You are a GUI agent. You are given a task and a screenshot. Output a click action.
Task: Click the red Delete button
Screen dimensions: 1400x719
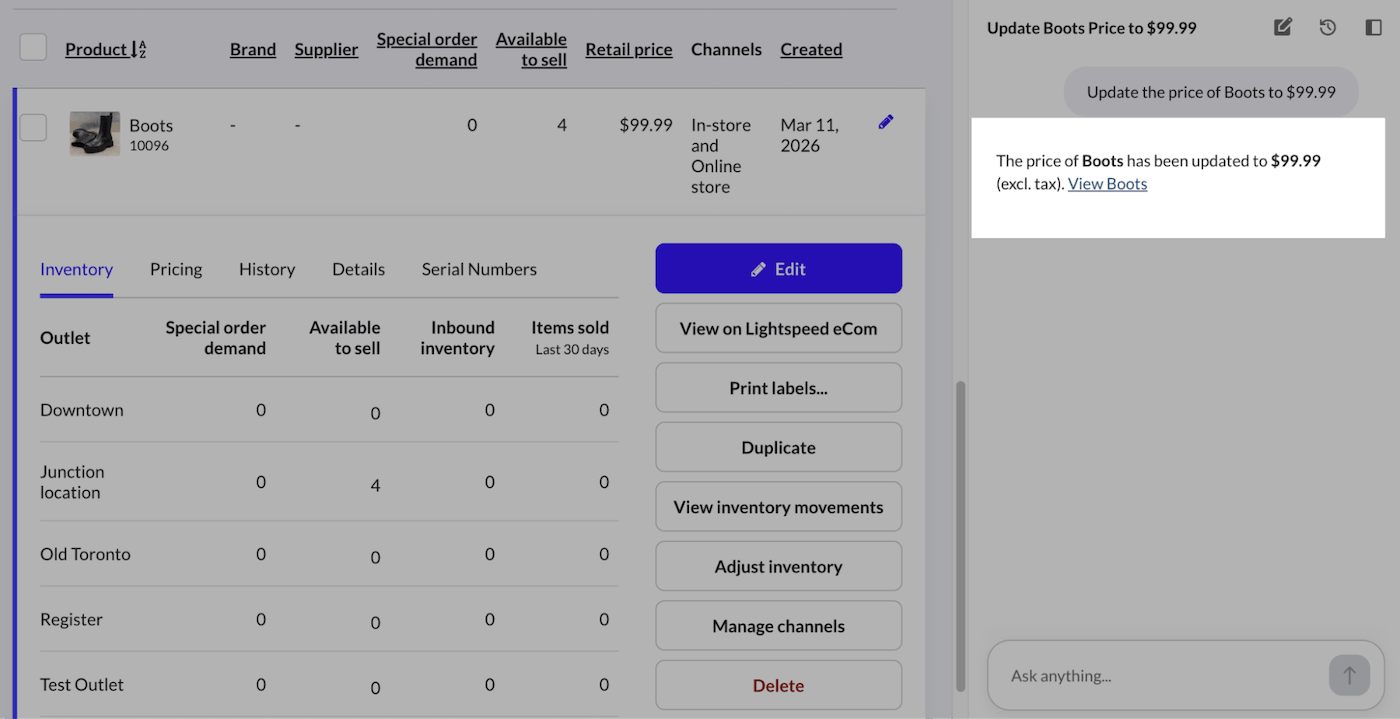coord(779,685)
